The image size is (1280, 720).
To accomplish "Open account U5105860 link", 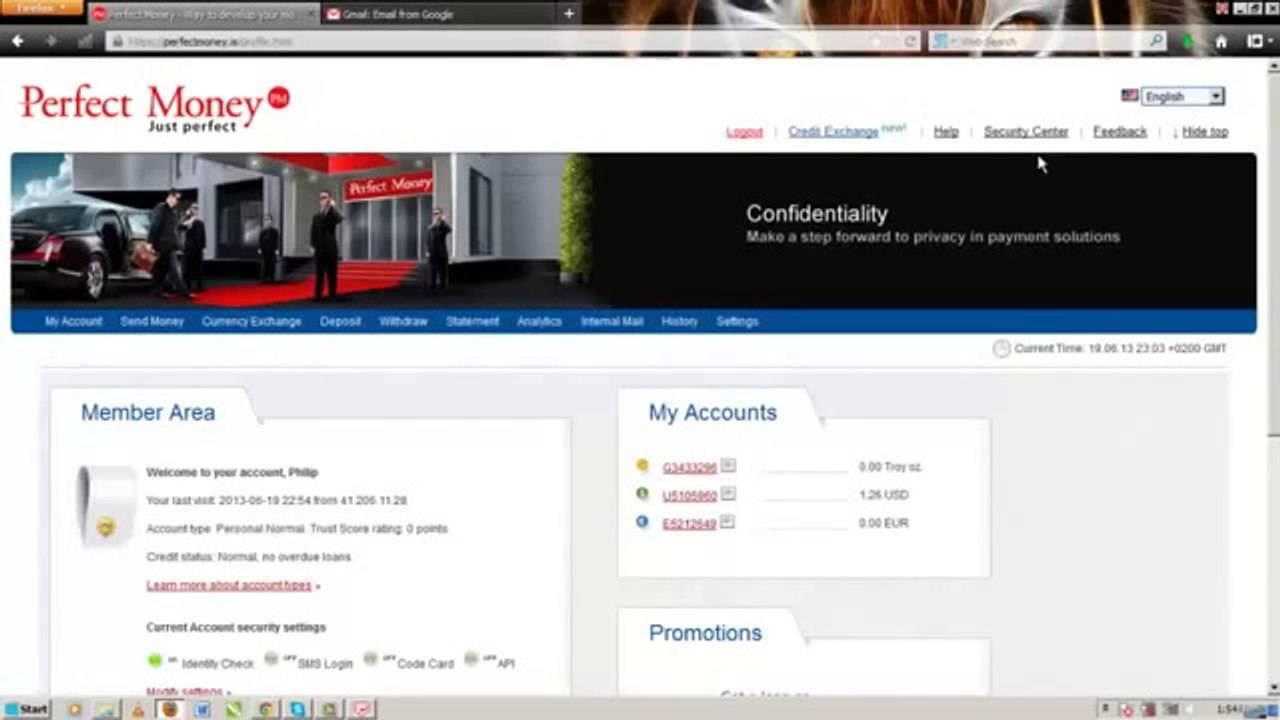I will 690,495.
